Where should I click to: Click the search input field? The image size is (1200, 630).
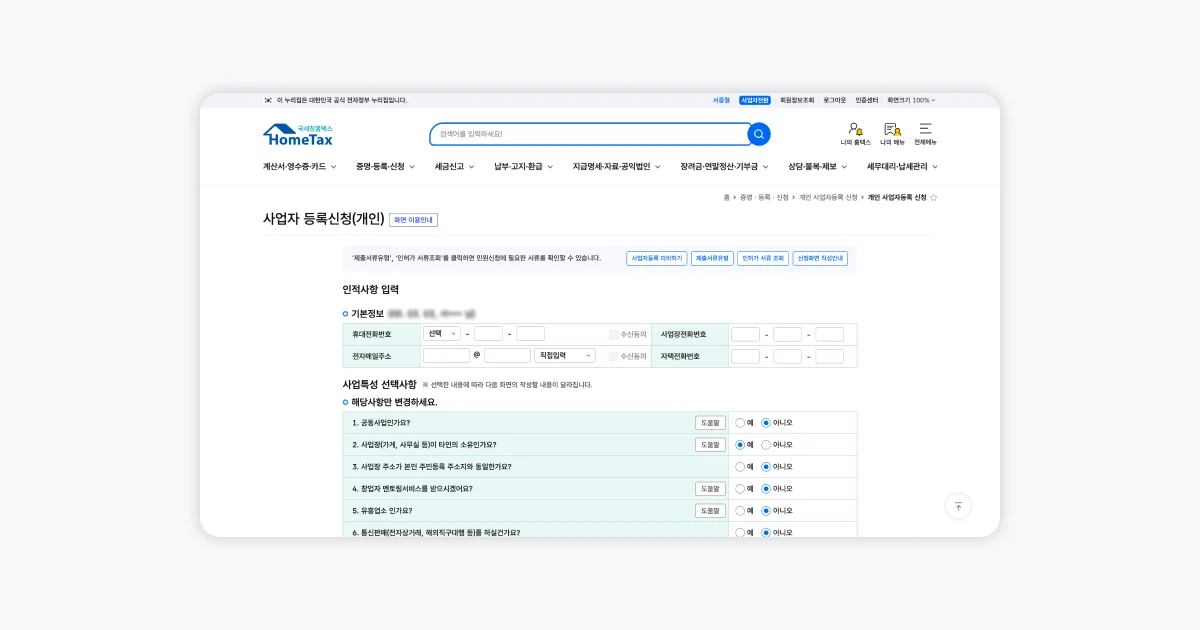click(590, 134)
